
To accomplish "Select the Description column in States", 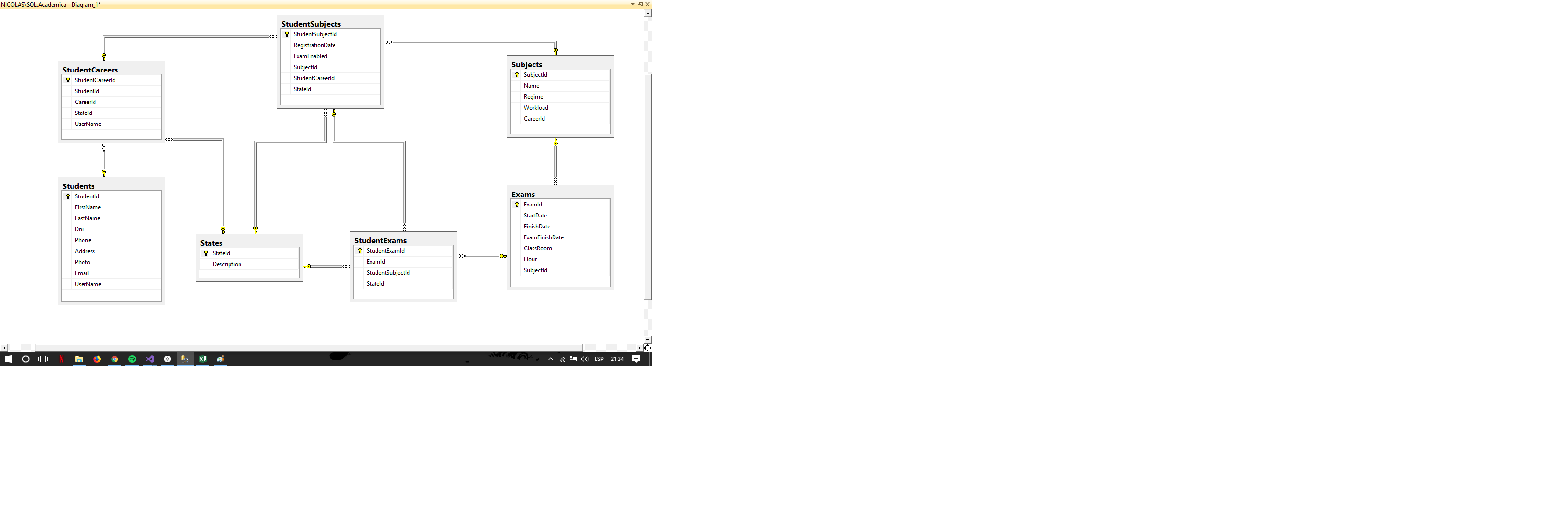I will tap(250, 265).
